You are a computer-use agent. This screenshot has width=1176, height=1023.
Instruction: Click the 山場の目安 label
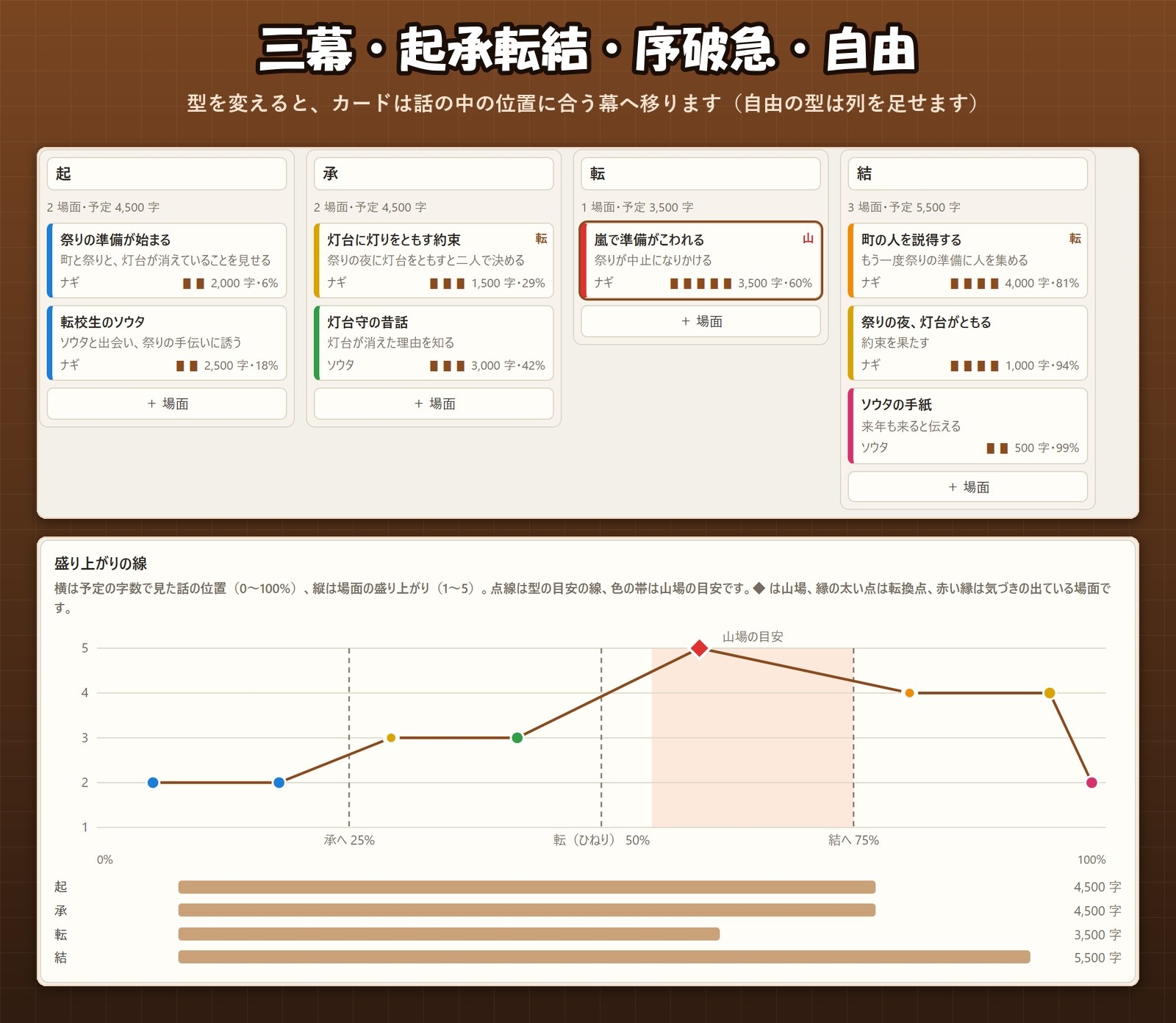[753, 636]
